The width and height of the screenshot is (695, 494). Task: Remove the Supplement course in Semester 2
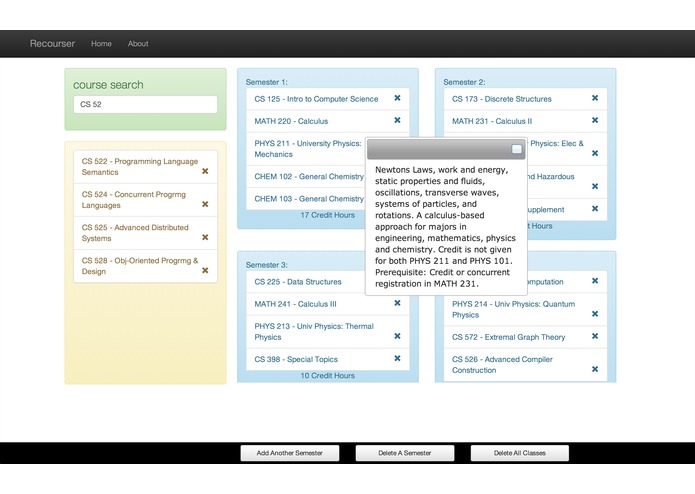point(595,209)
